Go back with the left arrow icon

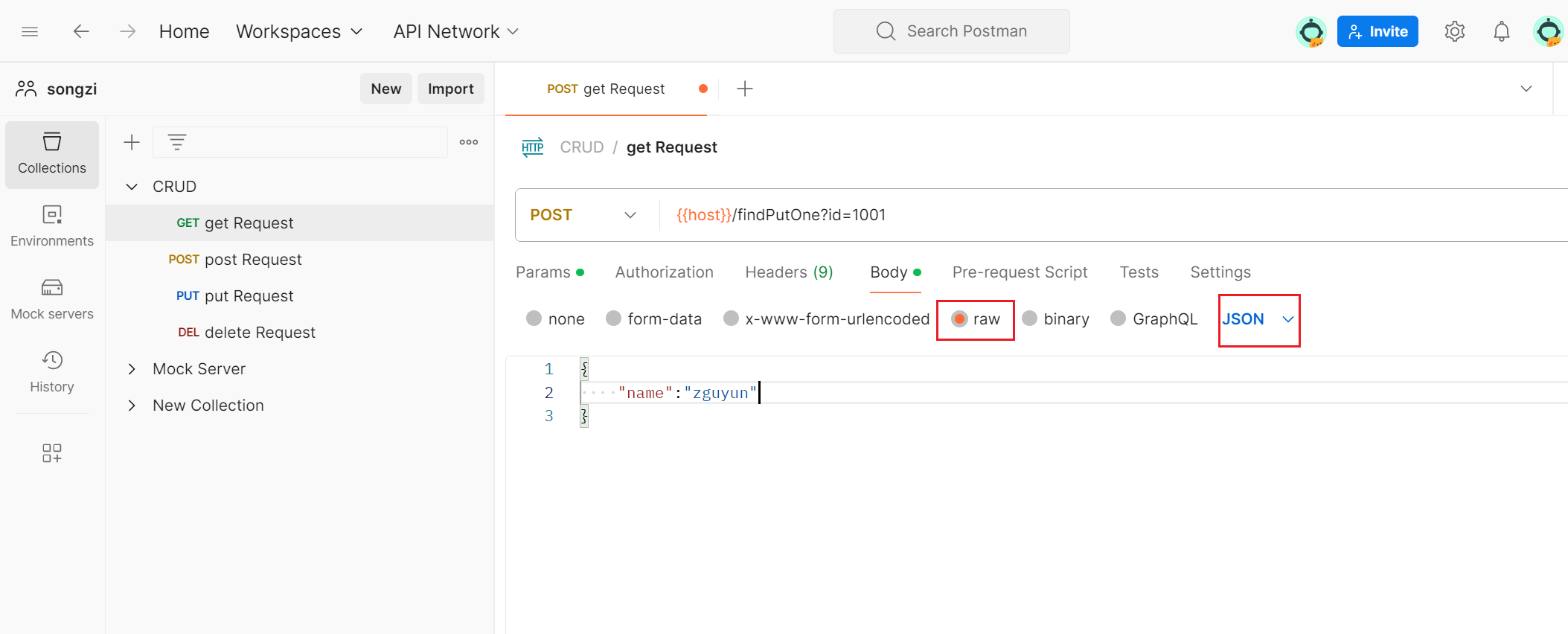tap(81, 31)
